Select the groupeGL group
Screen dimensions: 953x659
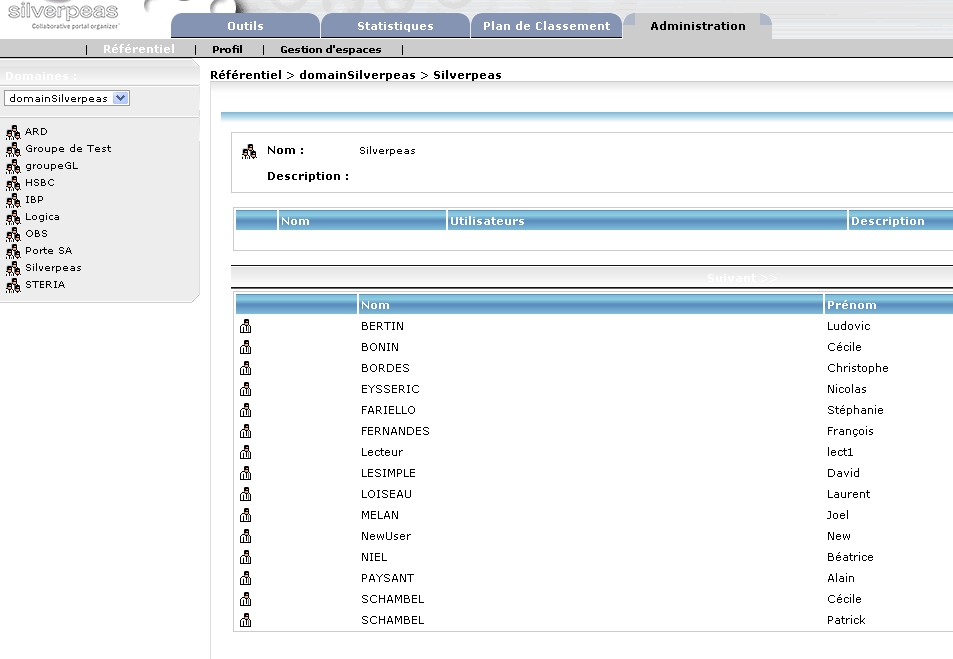[52, 165]
